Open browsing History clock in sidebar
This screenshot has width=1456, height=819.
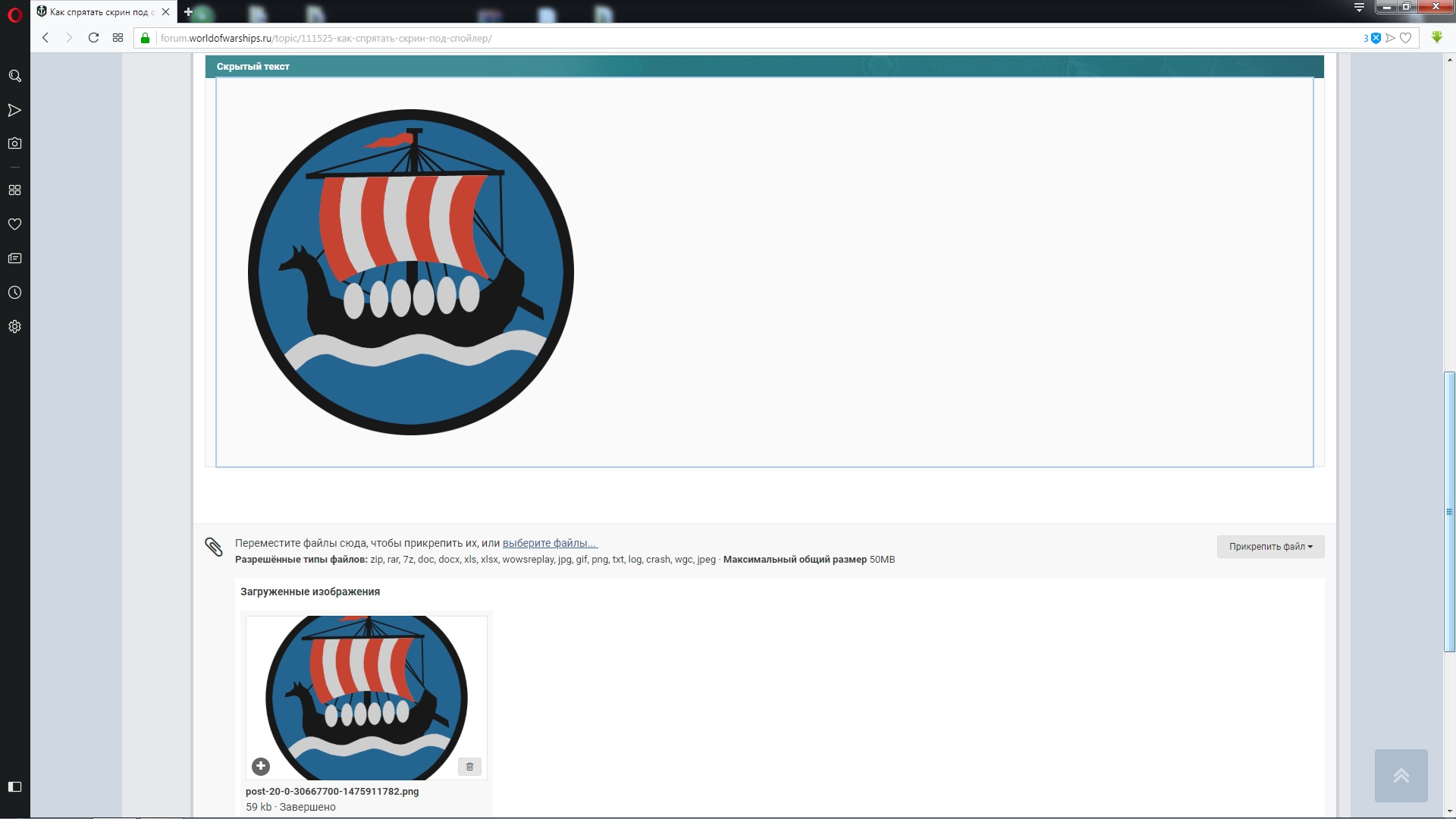pyautogui.click(x=14, y=293)
